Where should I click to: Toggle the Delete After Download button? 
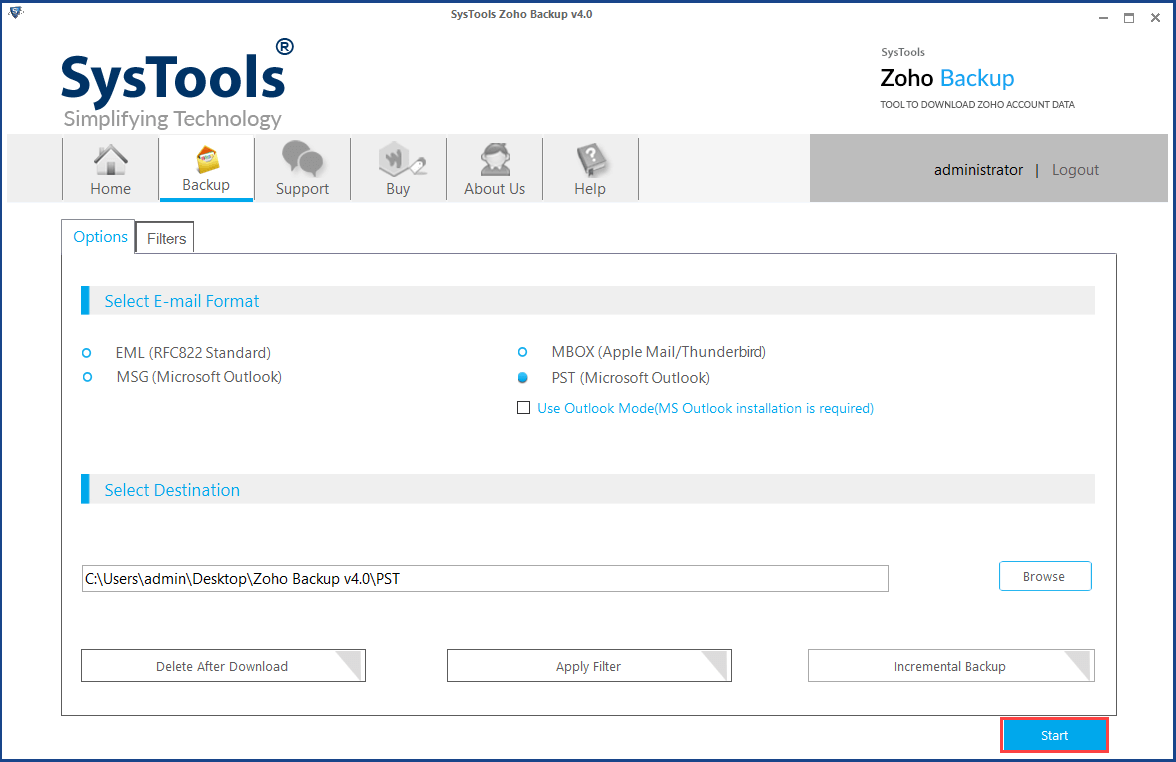click(x=223, y=666)
